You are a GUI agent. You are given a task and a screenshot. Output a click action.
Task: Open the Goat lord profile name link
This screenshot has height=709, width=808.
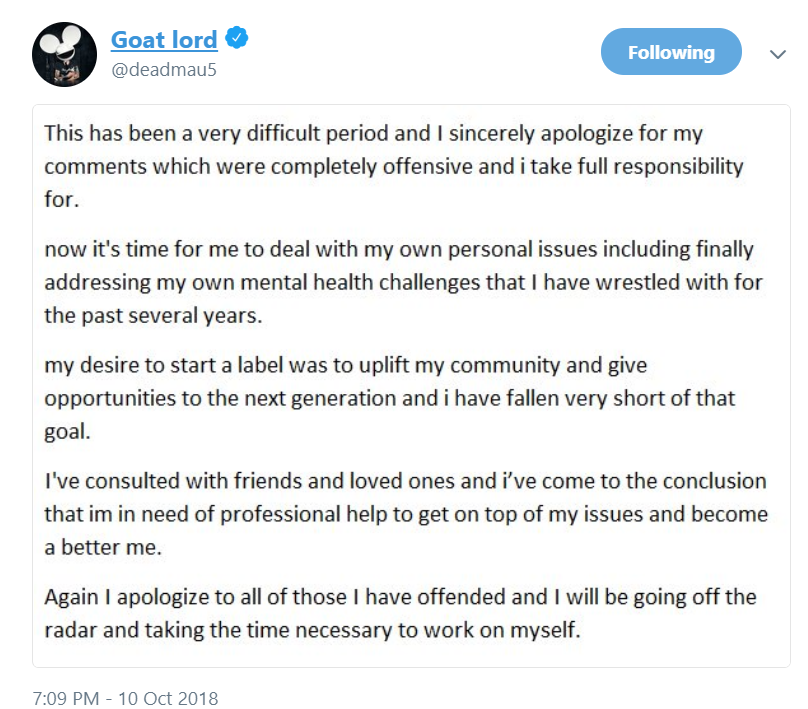164,40
